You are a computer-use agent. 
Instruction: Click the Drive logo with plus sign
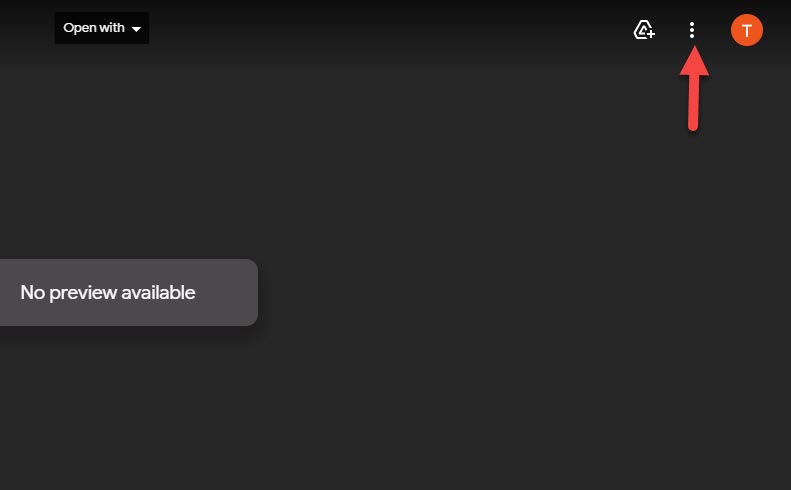(x=644, y=30)
